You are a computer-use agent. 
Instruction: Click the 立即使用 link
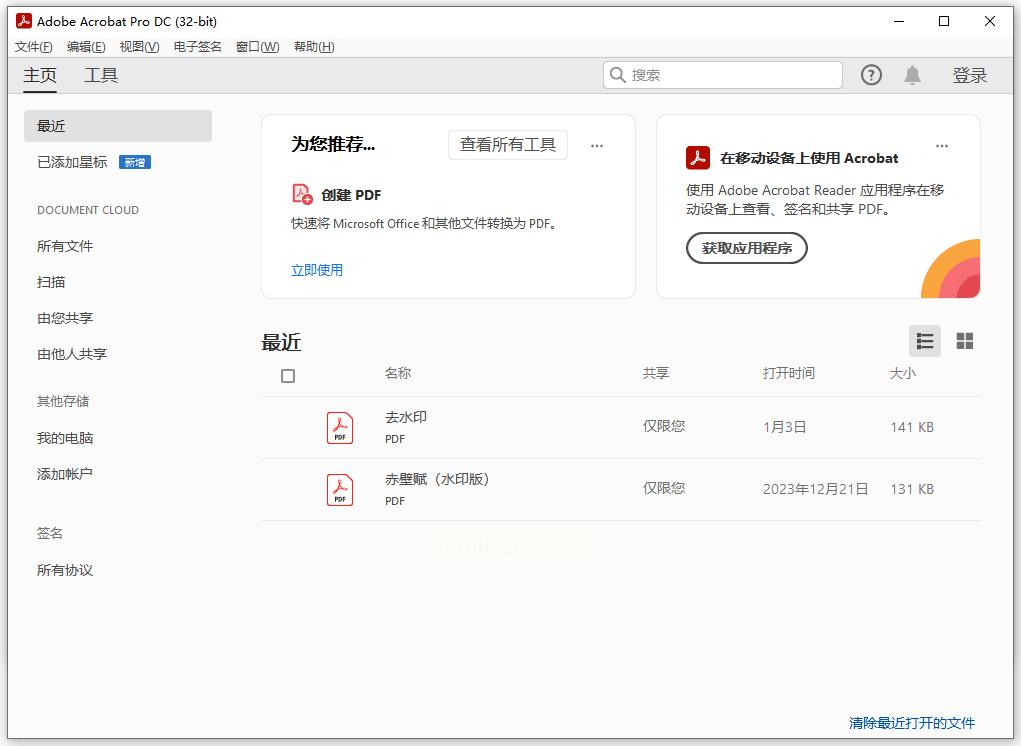(317, 270)
